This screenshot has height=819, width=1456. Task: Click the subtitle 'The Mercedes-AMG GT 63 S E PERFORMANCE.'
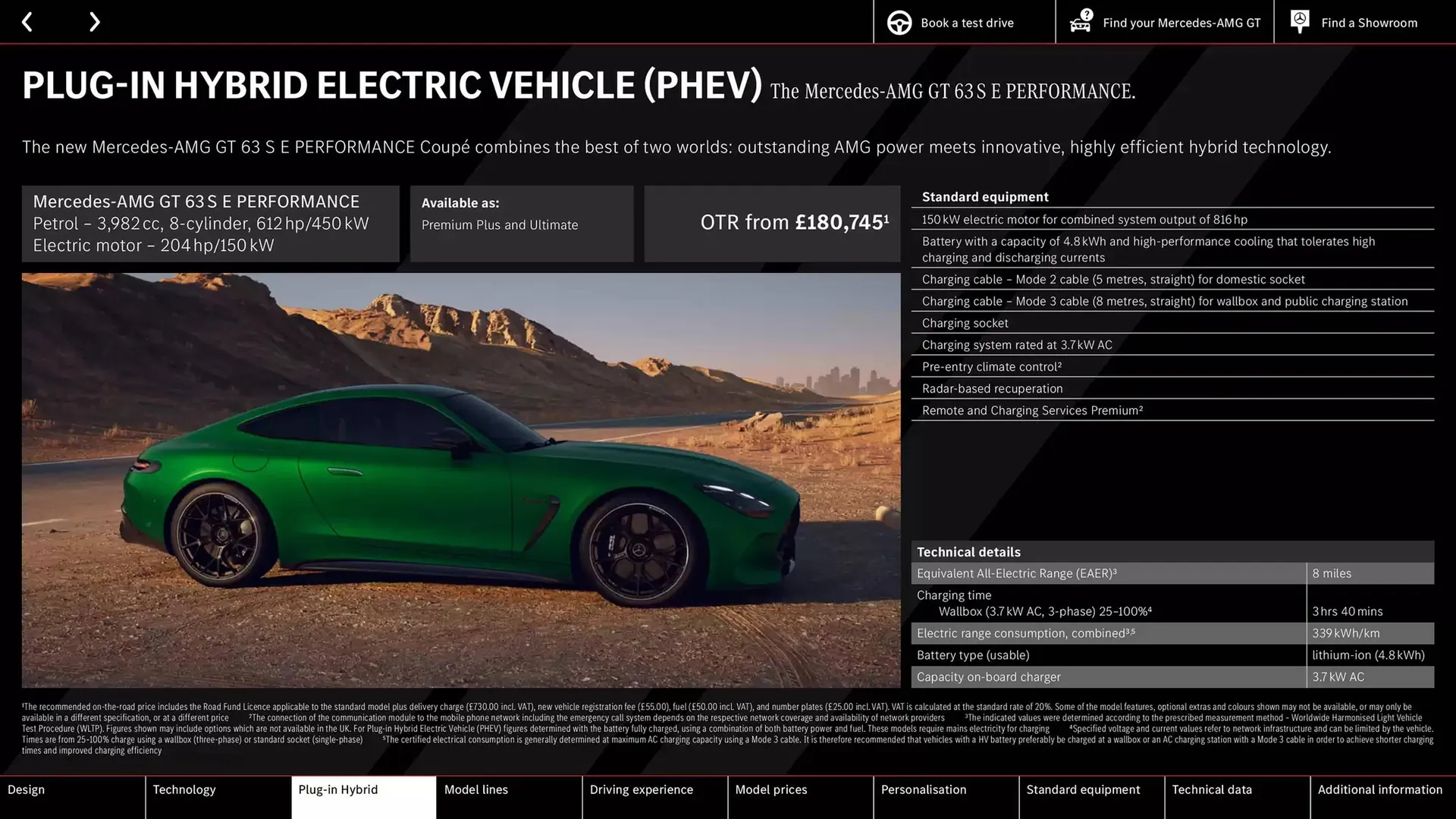pyautogui.click(x=952, y=92)
